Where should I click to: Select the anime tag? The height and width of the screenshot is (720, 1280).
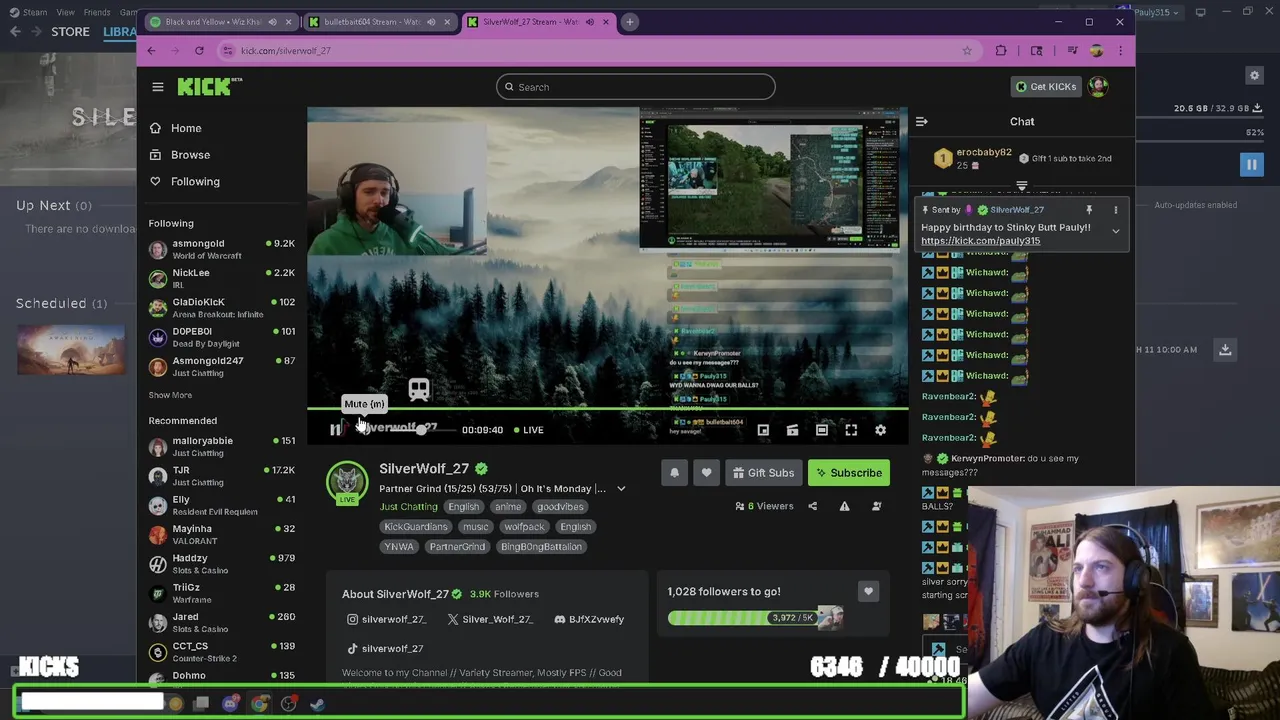coord(507,507)
